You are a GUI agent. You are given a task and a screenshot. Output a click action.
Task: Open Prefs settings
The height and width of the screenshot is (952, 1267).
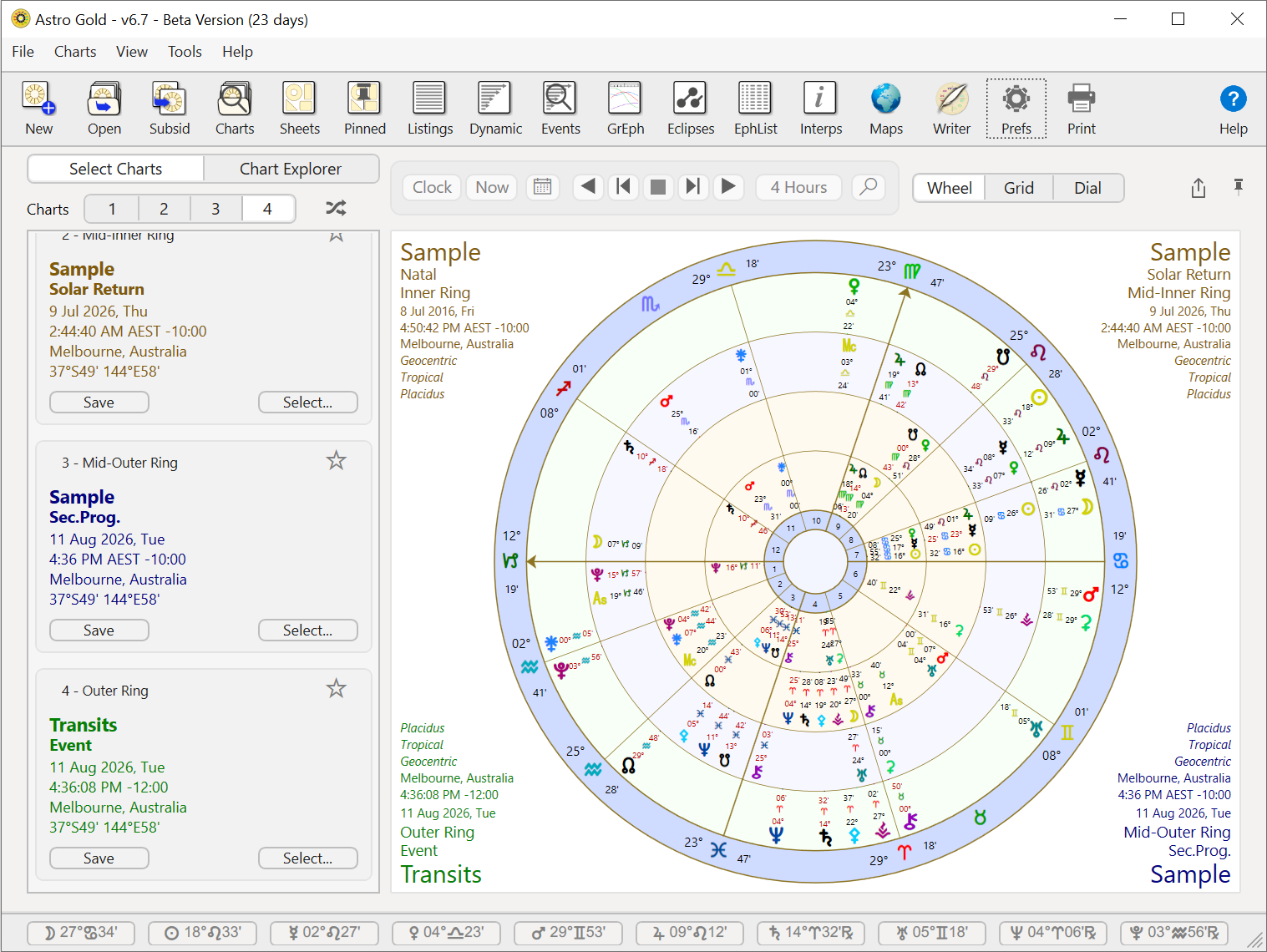1016,109
